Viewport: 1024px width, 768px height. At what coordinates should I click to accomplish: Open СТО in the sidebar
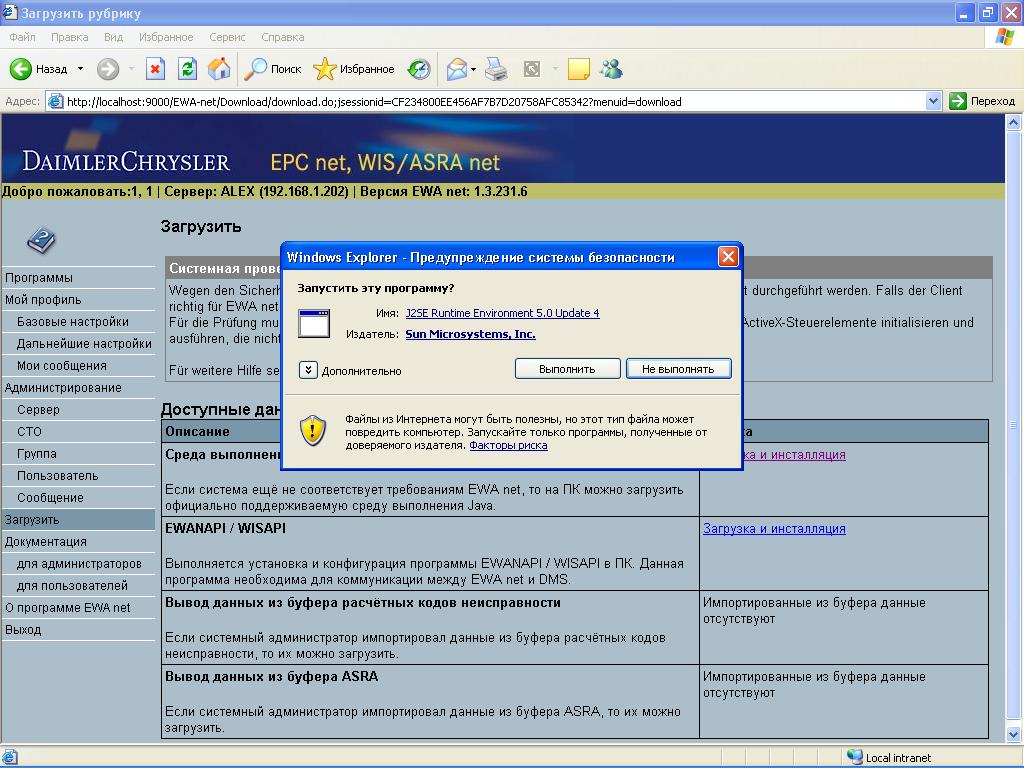[x=29, y=432]
